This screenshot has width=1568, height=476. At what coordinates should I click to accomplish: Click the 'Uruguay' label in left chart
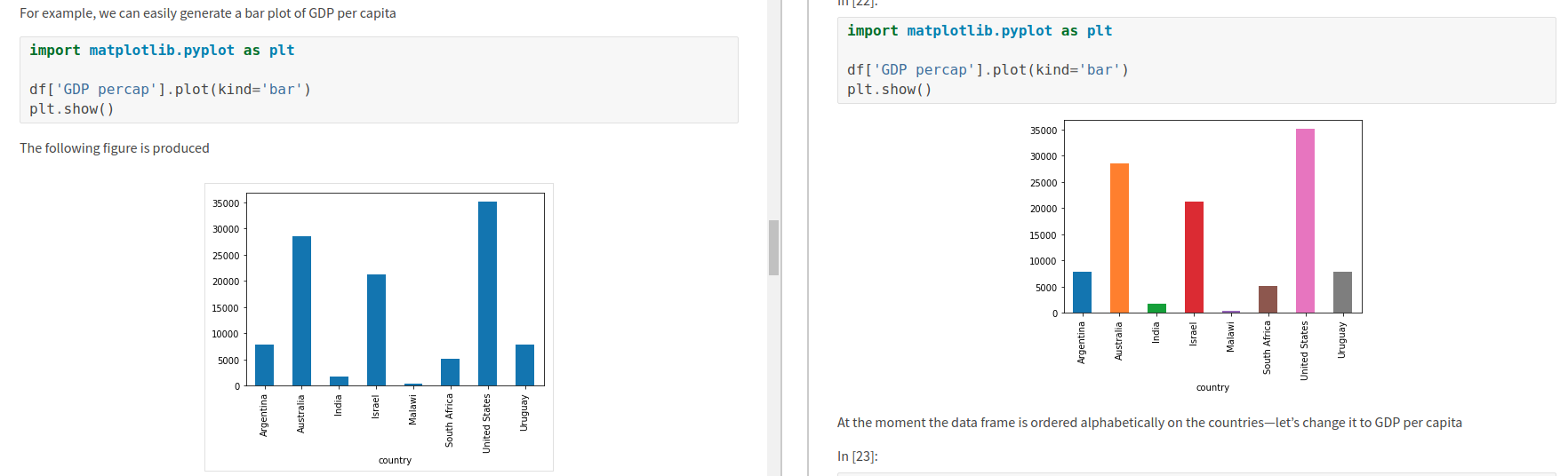tap(524, 413)
